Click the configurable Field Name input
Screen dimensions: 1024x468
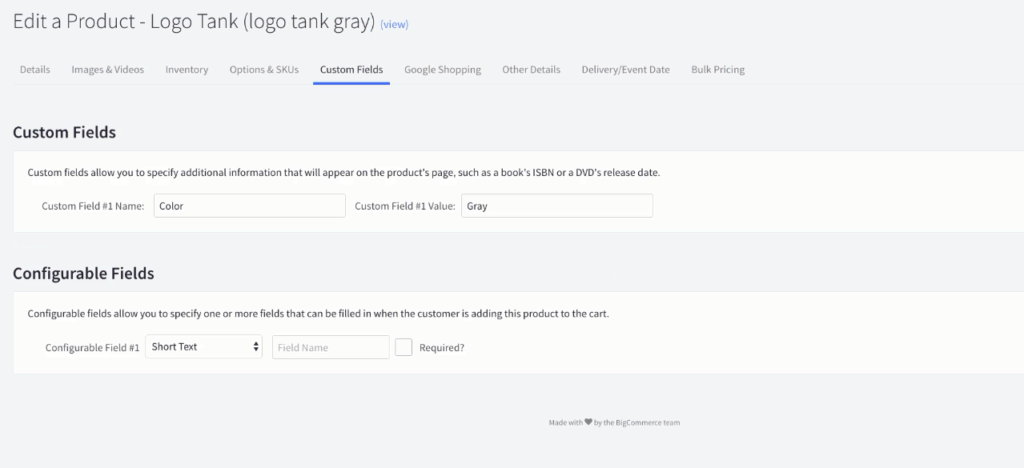tap(330, 347)
